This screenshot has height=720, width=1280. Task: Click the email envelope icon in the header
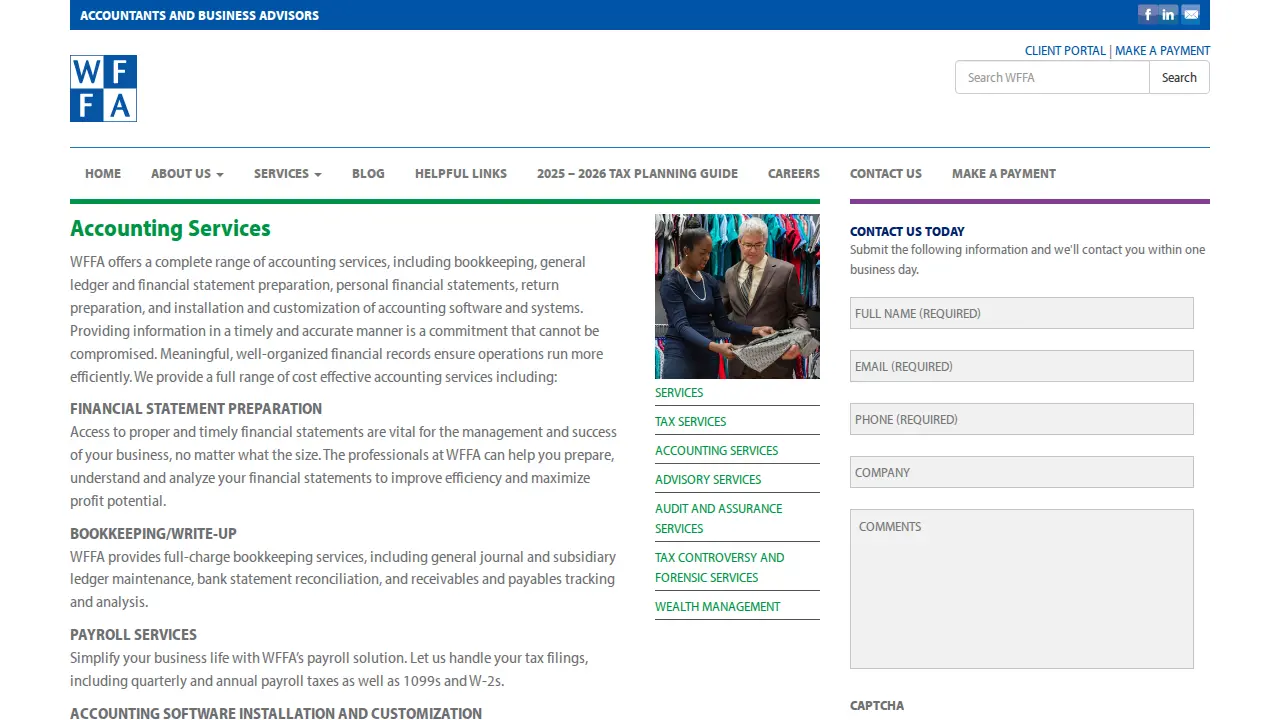coord(1191,14)
